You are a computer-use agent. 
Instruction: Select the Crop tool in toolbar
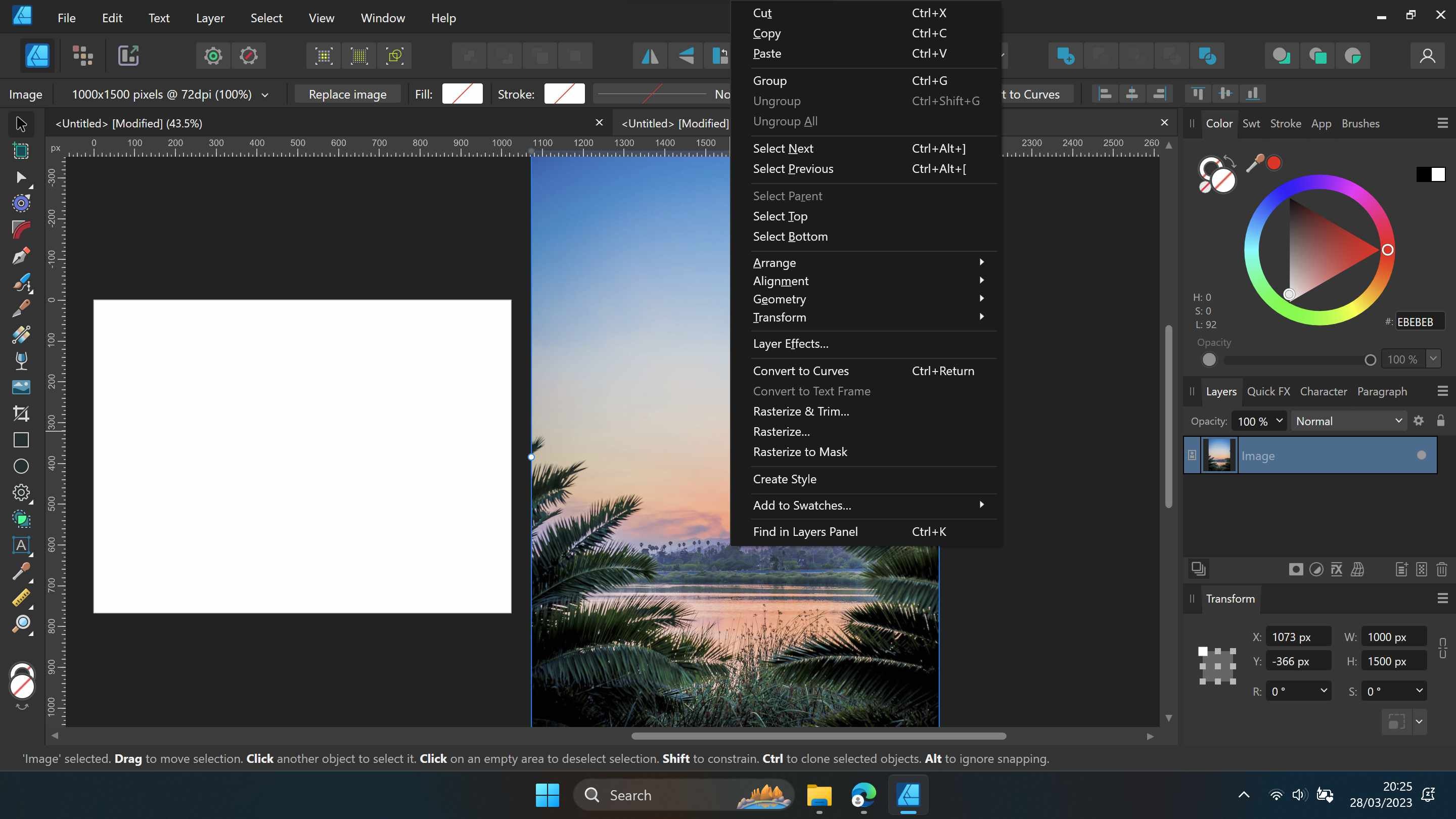21,413
